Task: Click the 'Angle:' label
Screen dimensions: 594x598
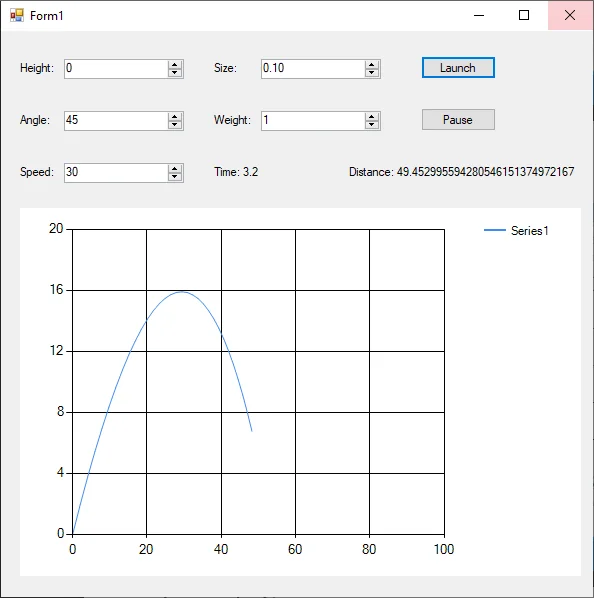Action: [35, 120]
